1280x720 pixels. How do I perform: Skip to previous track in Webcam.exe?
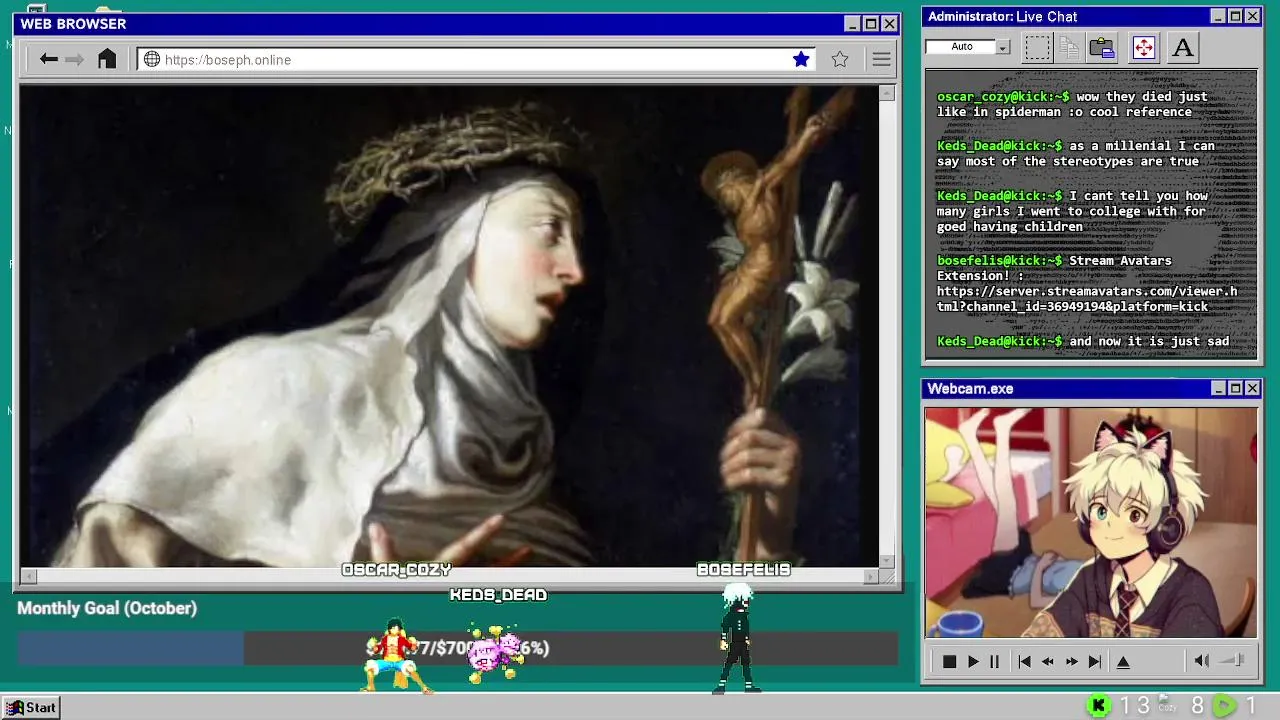(x=1024, y=661)
